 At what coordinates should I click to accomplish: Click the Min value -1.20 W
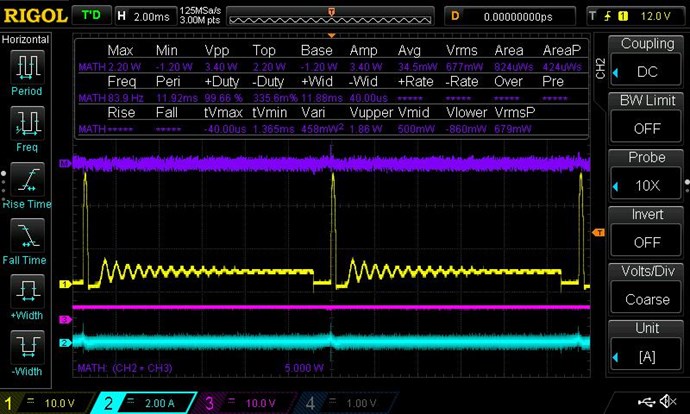click(x=174, y=67)
